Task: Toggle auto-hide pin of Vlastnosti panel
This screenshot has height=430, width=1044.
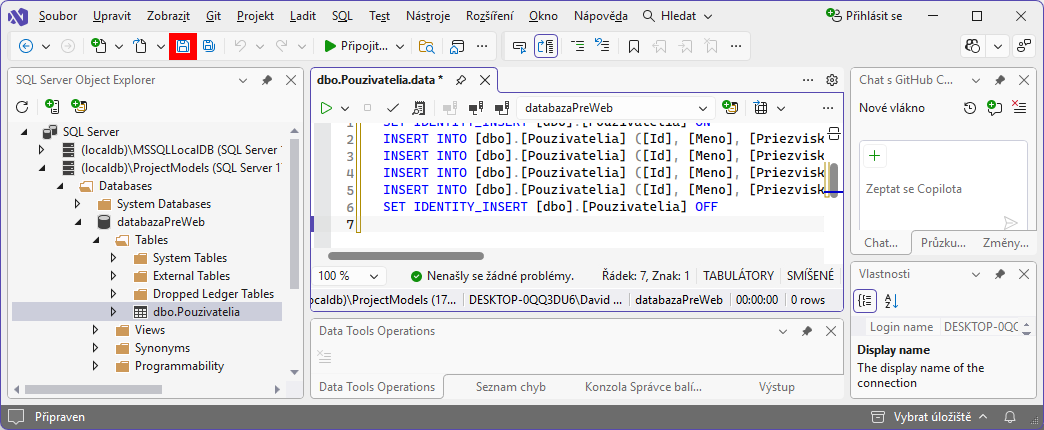Action: 1000,274
